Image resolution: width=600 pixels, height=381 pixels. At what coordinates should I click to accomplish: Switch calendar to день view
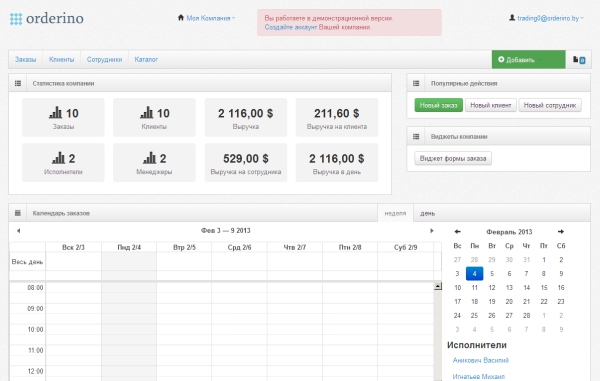point(427,213)
